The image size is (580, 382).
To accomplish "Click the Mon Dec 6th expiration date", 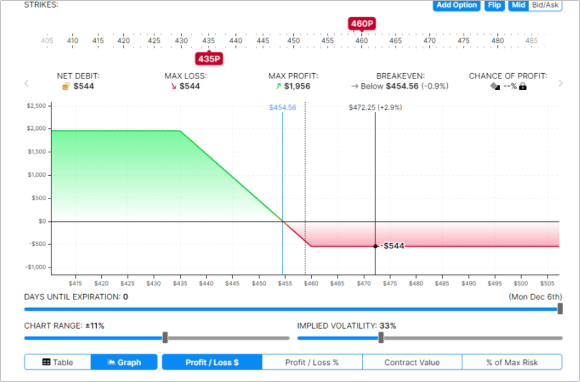I will [x=535, y=297].
